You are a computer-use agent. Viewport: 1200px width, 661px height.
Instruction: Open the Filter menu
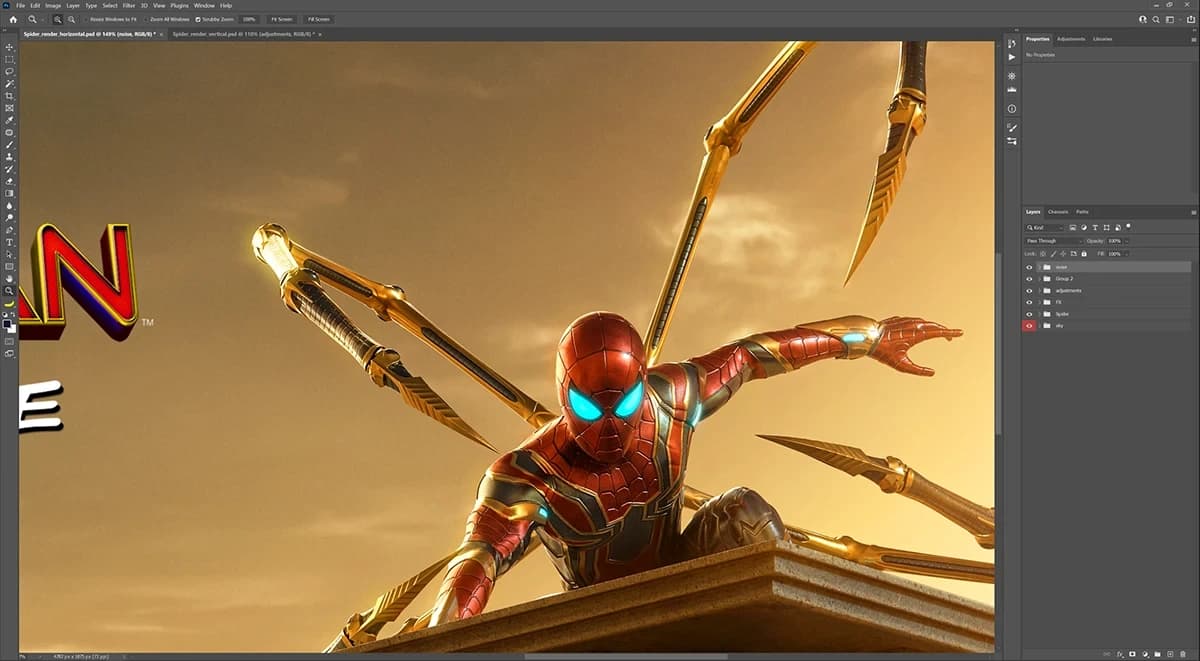pos(129,5)
